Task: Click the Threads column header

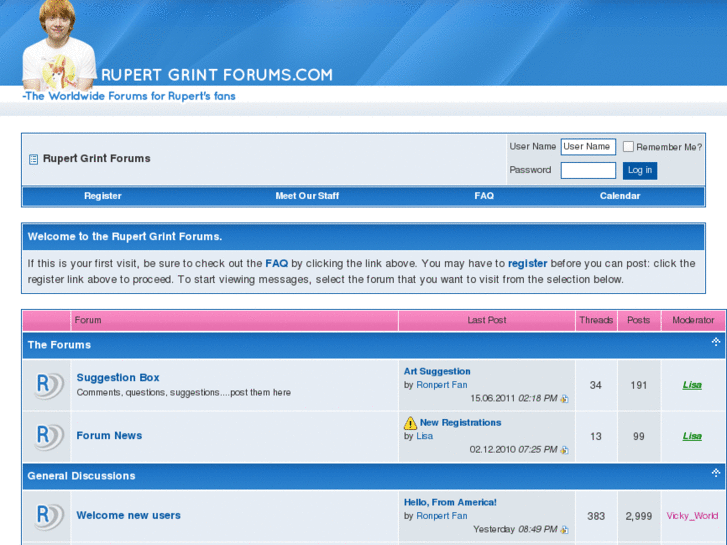Action: coord(596,320)
